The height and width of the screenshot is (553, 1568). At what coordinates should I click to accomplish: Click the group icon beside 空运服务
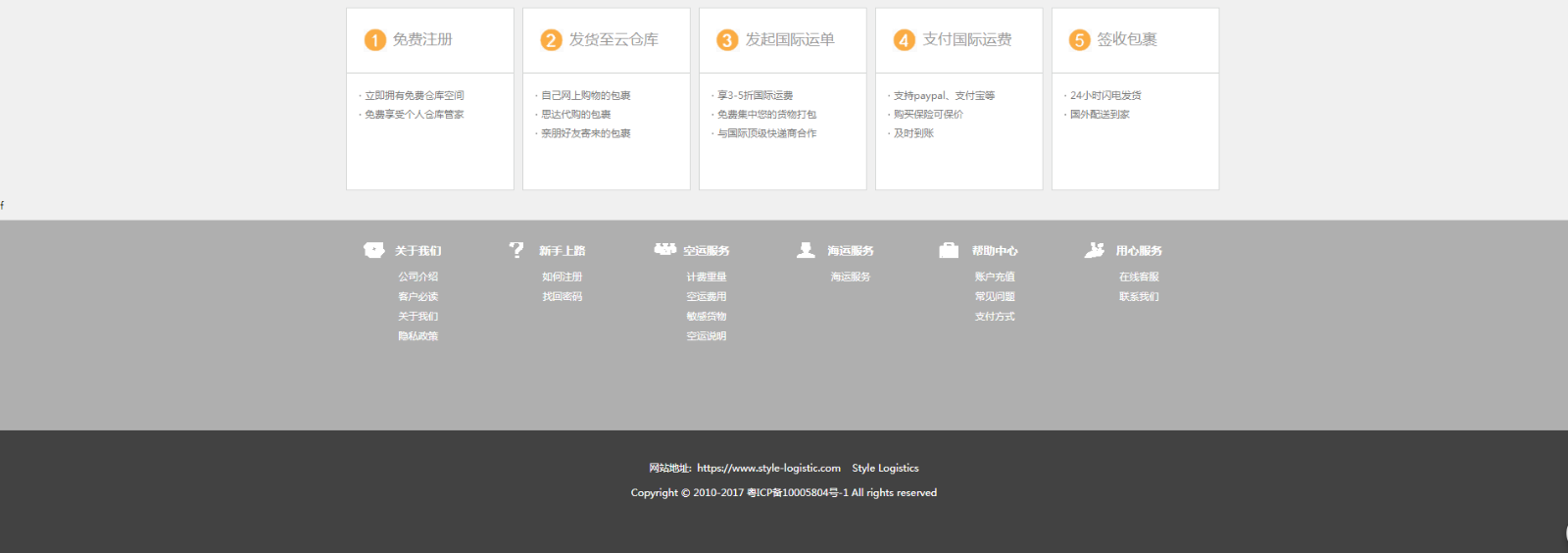665,249
